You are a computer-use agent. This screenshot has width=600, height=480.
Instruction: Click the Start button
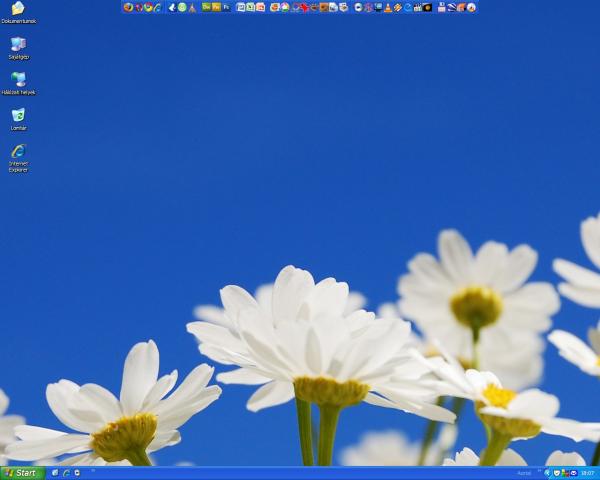click(21, 473)
